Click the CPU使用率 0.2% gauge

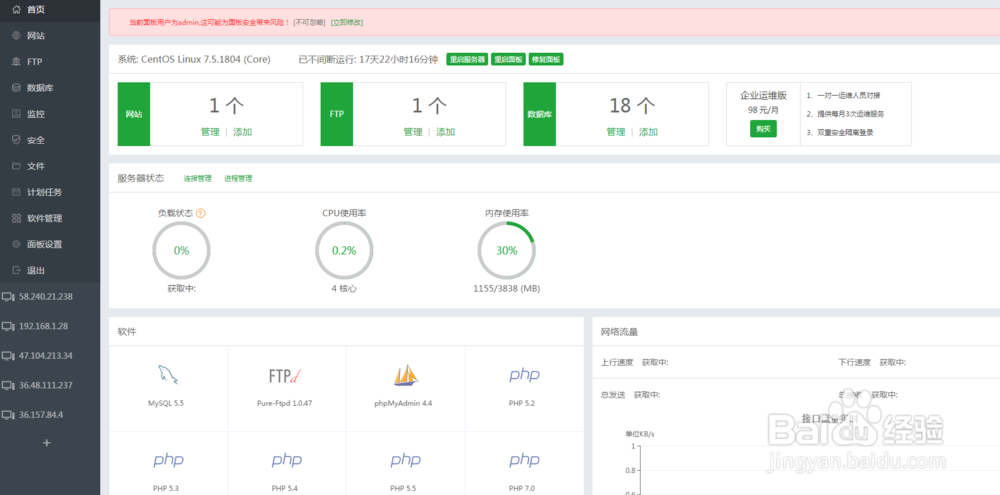click(x=344, y=251)
